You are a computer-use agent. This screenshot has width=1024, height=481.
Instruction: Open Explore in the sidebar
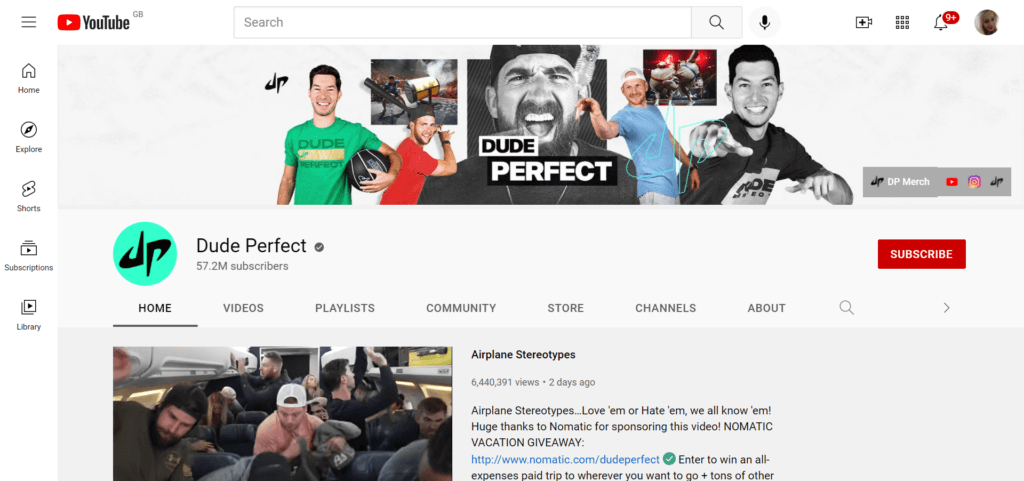pos(29,137)
